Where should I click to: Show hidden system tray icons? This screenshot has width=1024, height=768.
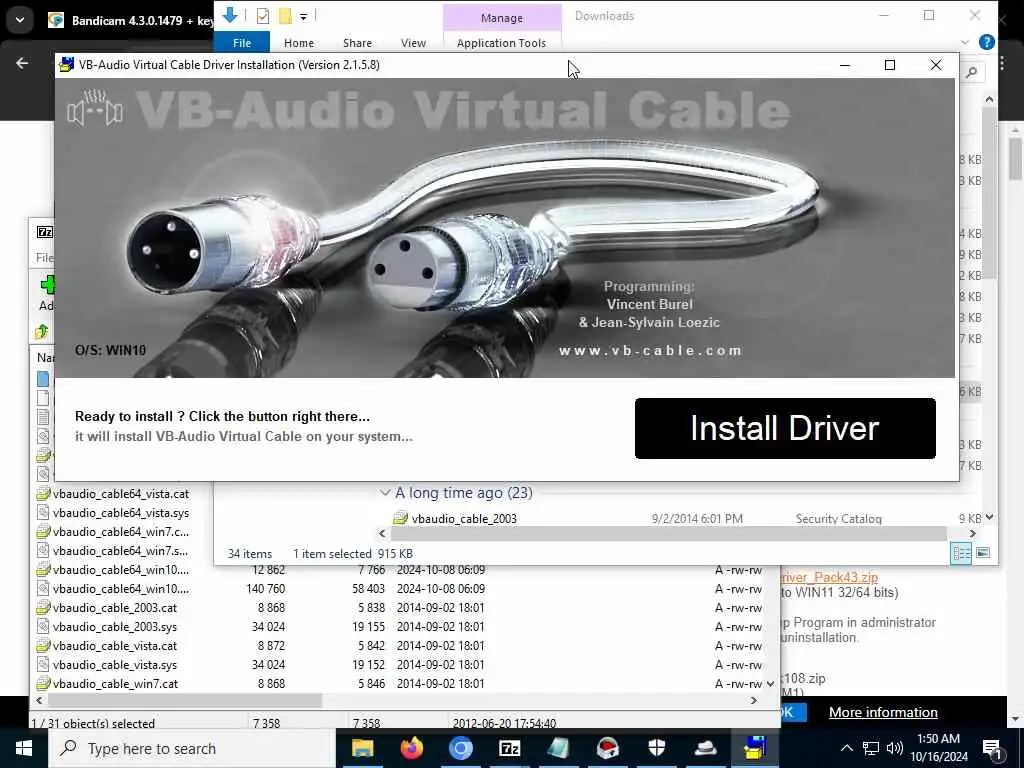pos(846,748)
